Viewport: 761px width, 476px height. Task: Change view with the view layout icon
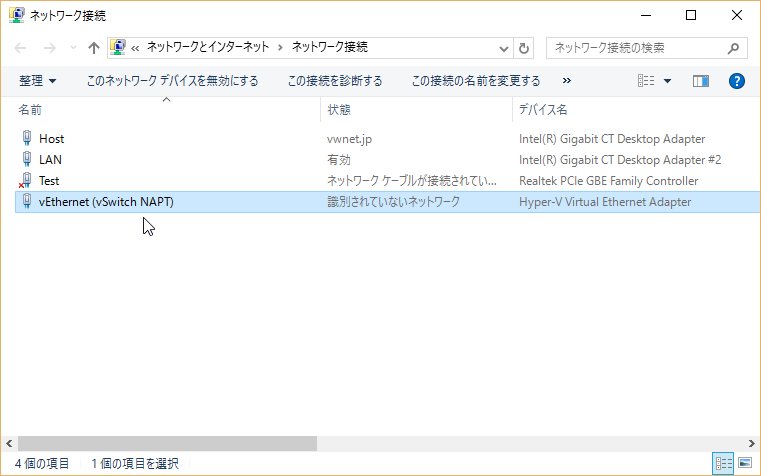pyautogui.click(x=645, y=81)
